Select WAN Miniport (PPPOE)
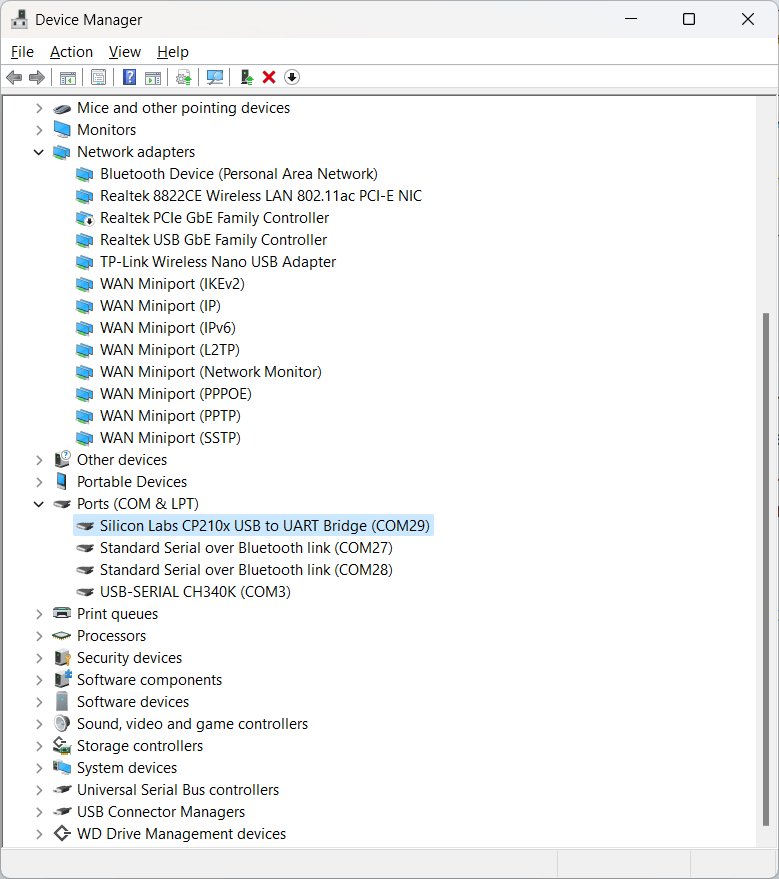This screenshot has width=779, height=879. coord(175,394)
